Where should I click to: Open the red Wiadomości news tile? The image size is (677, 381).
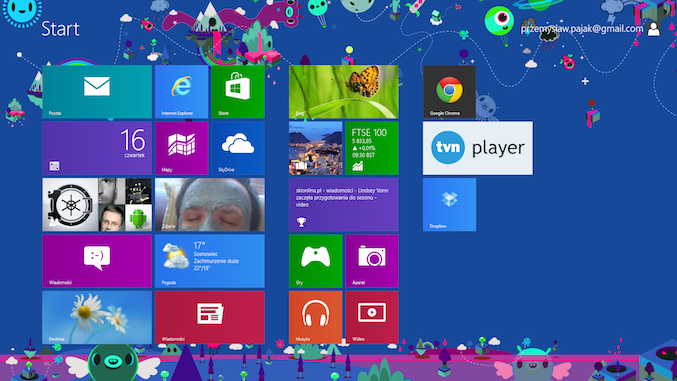210,318
